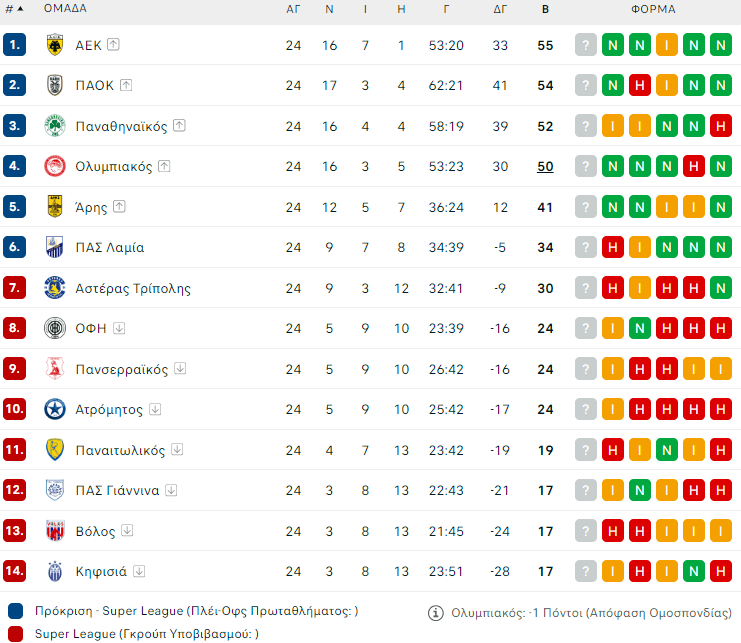741x643 pixels.
Task: Open the ΠΑΣ Λαμία team link
Action: coord(110,247)
